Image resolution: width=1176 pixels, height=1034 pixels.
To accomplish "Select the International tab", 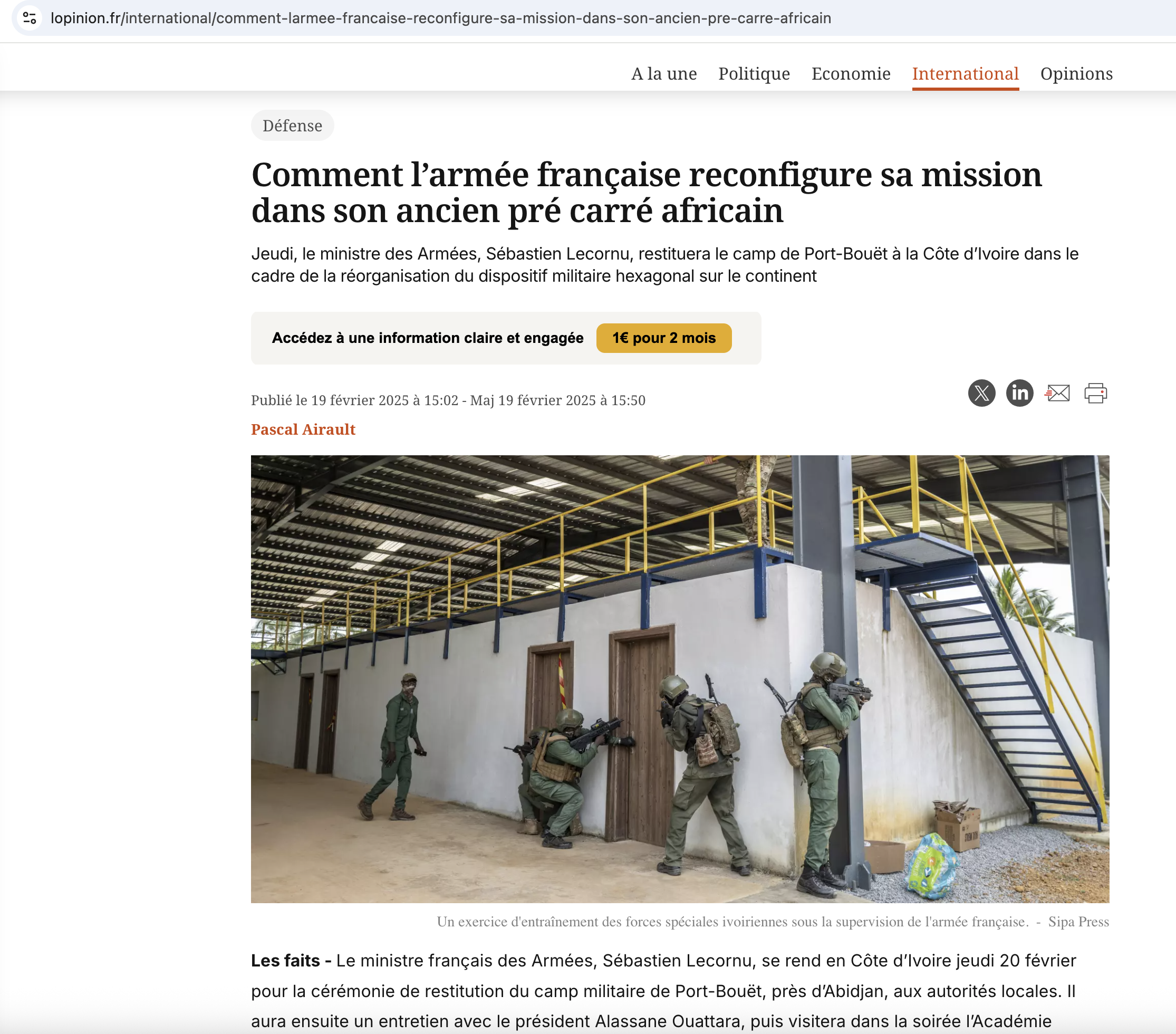I will tap(966, 74).
